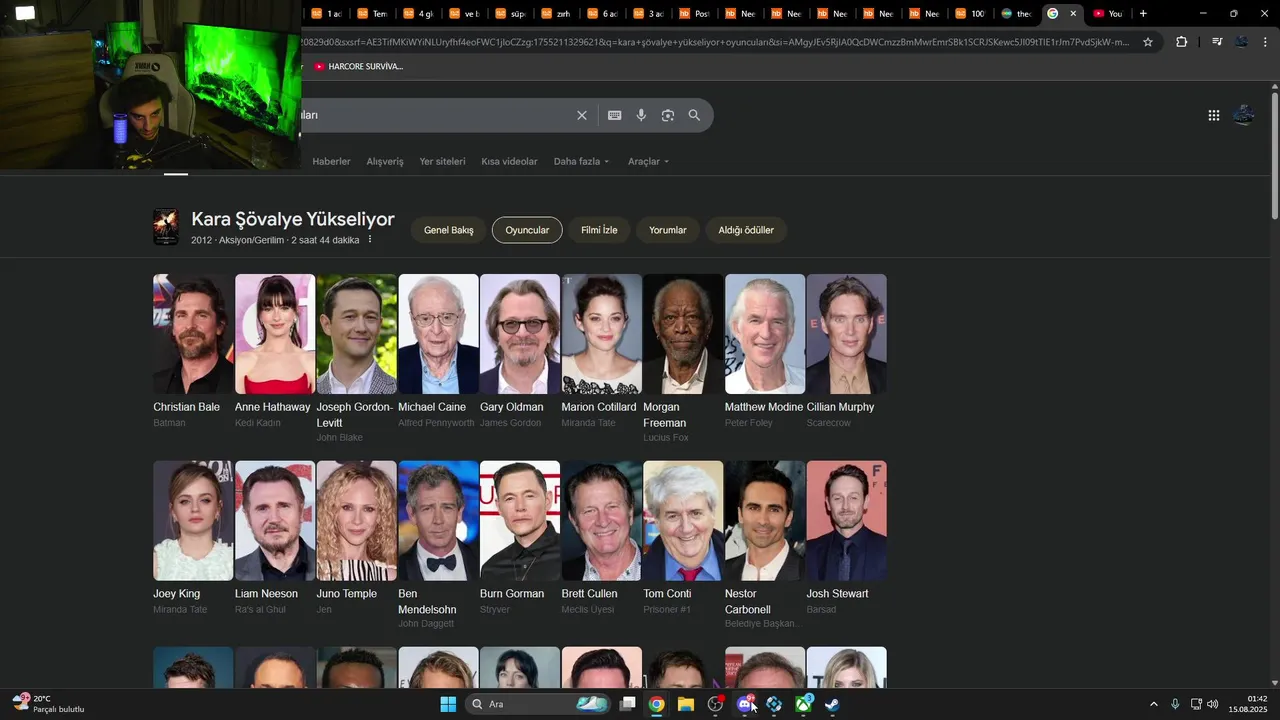This screenshot has width=1280, height=720.
Task: Expand the Daha fazla dropdown
Action: (x=581, y=162)
